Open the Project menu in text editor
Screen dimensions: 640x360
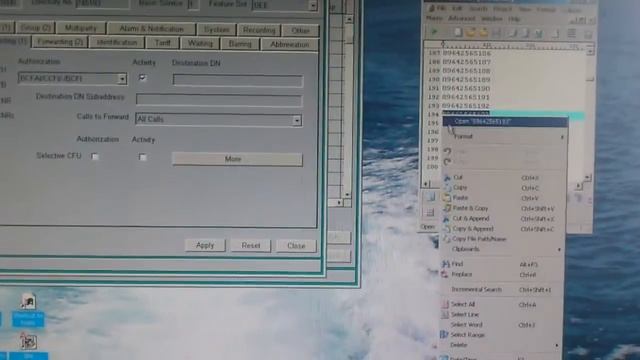[502, 9]
